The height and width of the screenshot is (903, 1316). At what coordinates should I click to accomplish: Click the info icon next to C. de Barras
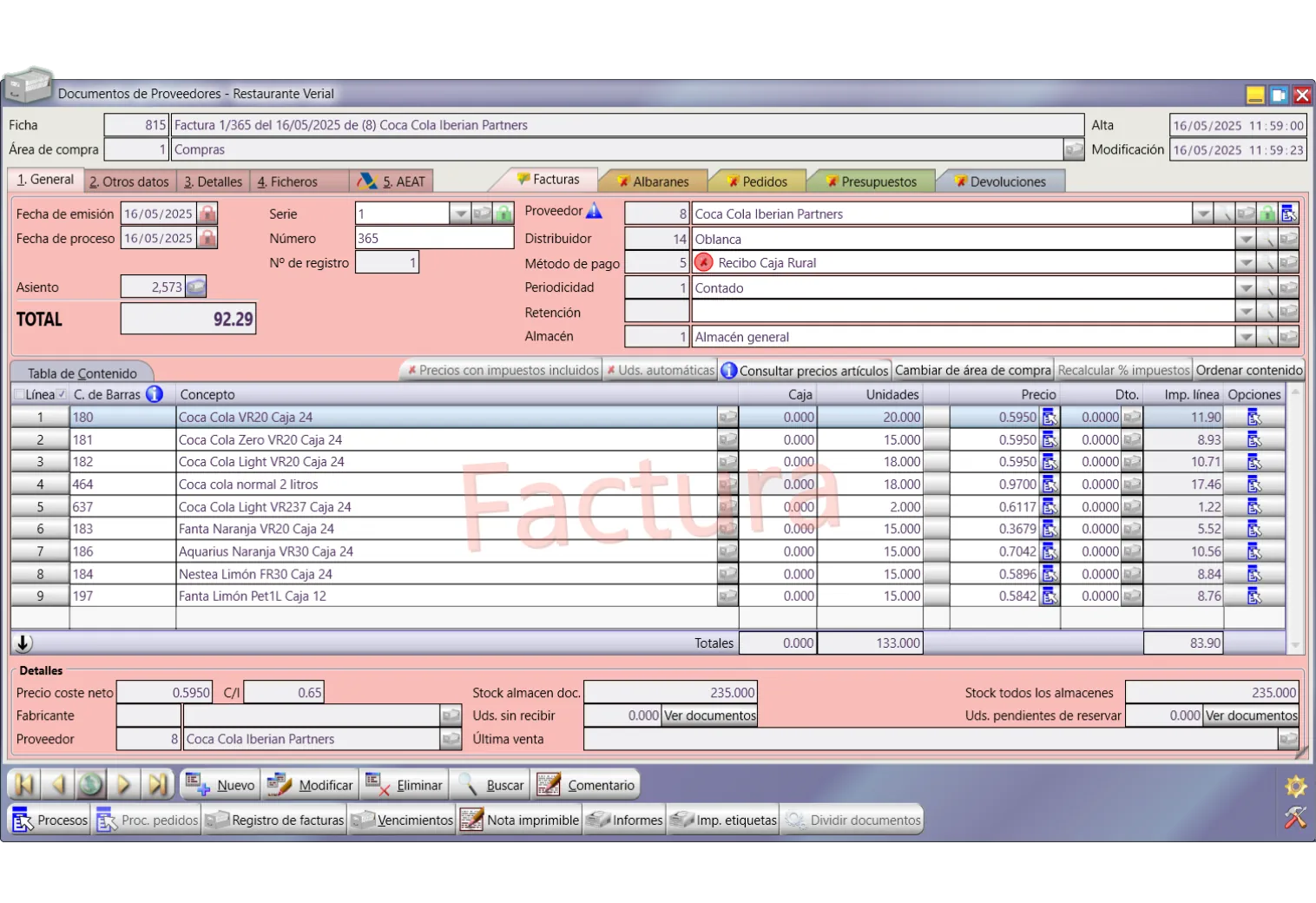coord(155,394)
